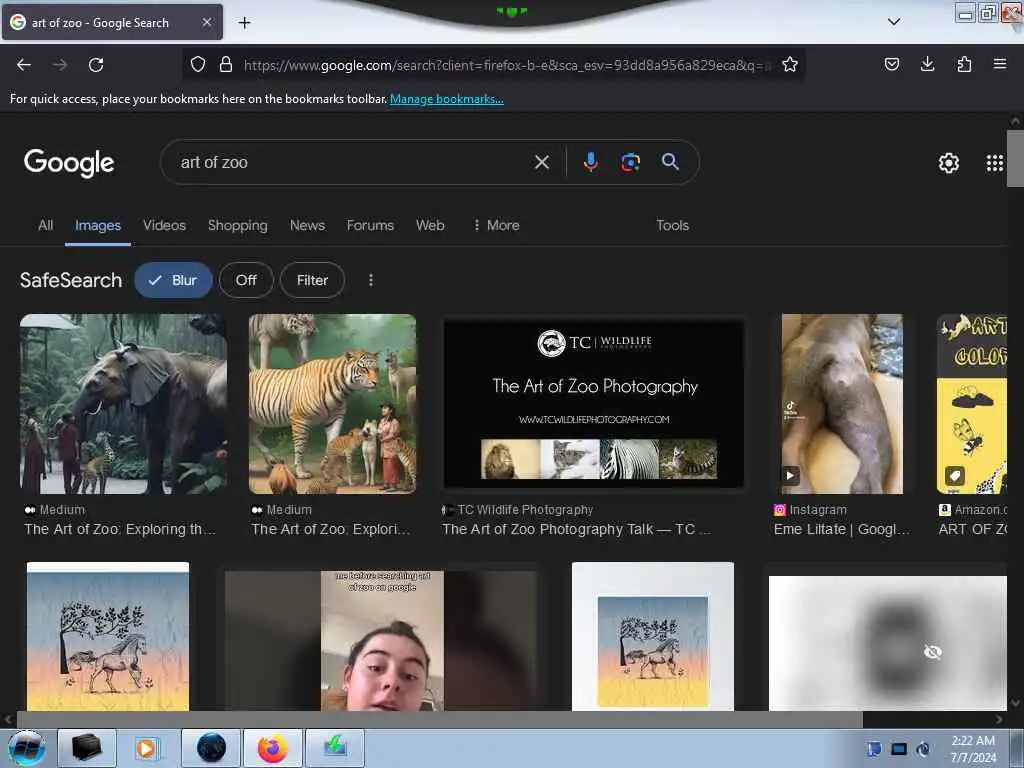This screenshot has height=768, width=1024.
Task: Clear the search box text
Action: tap(541, 162)
